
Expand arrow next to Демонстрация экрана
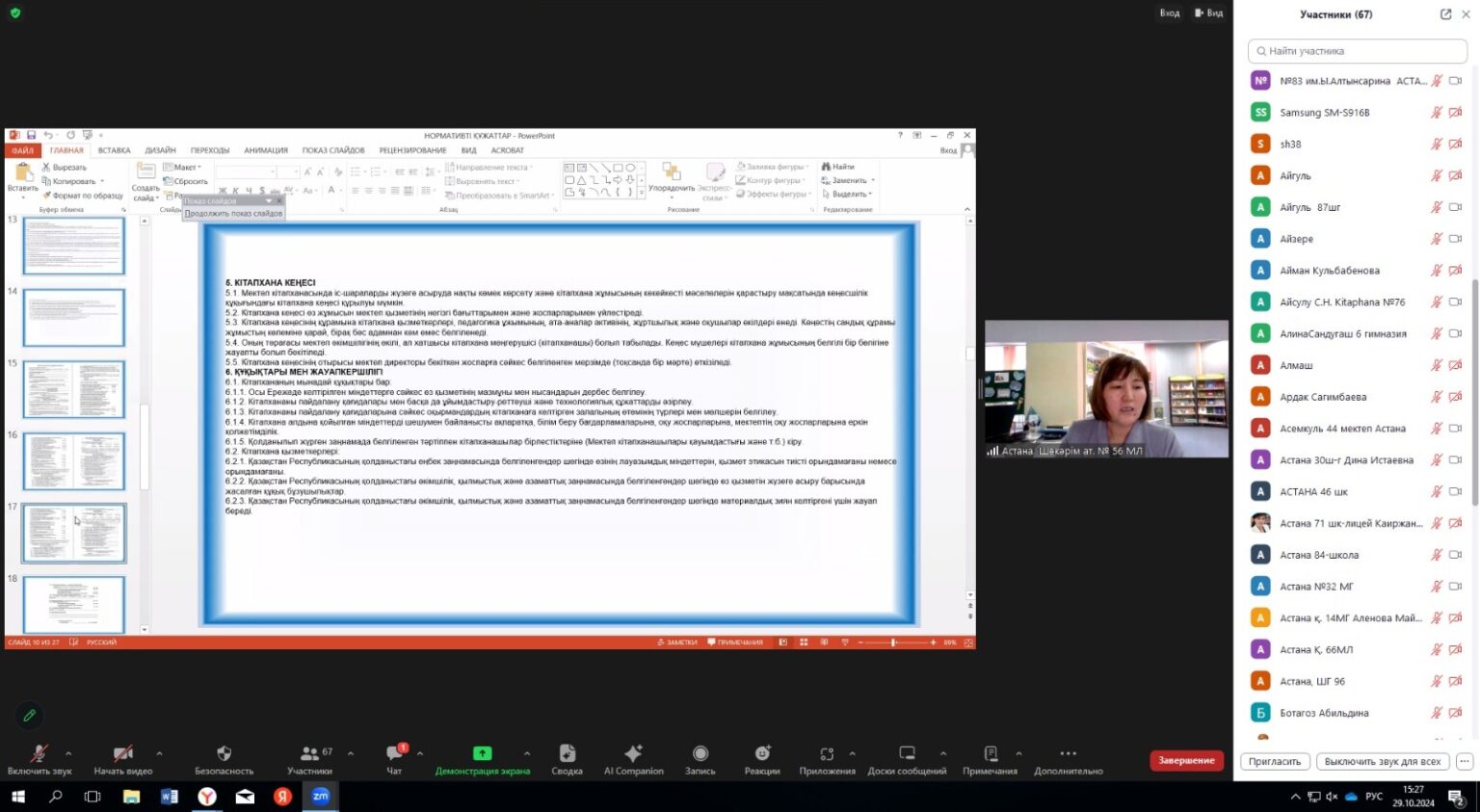click(526, 753)
